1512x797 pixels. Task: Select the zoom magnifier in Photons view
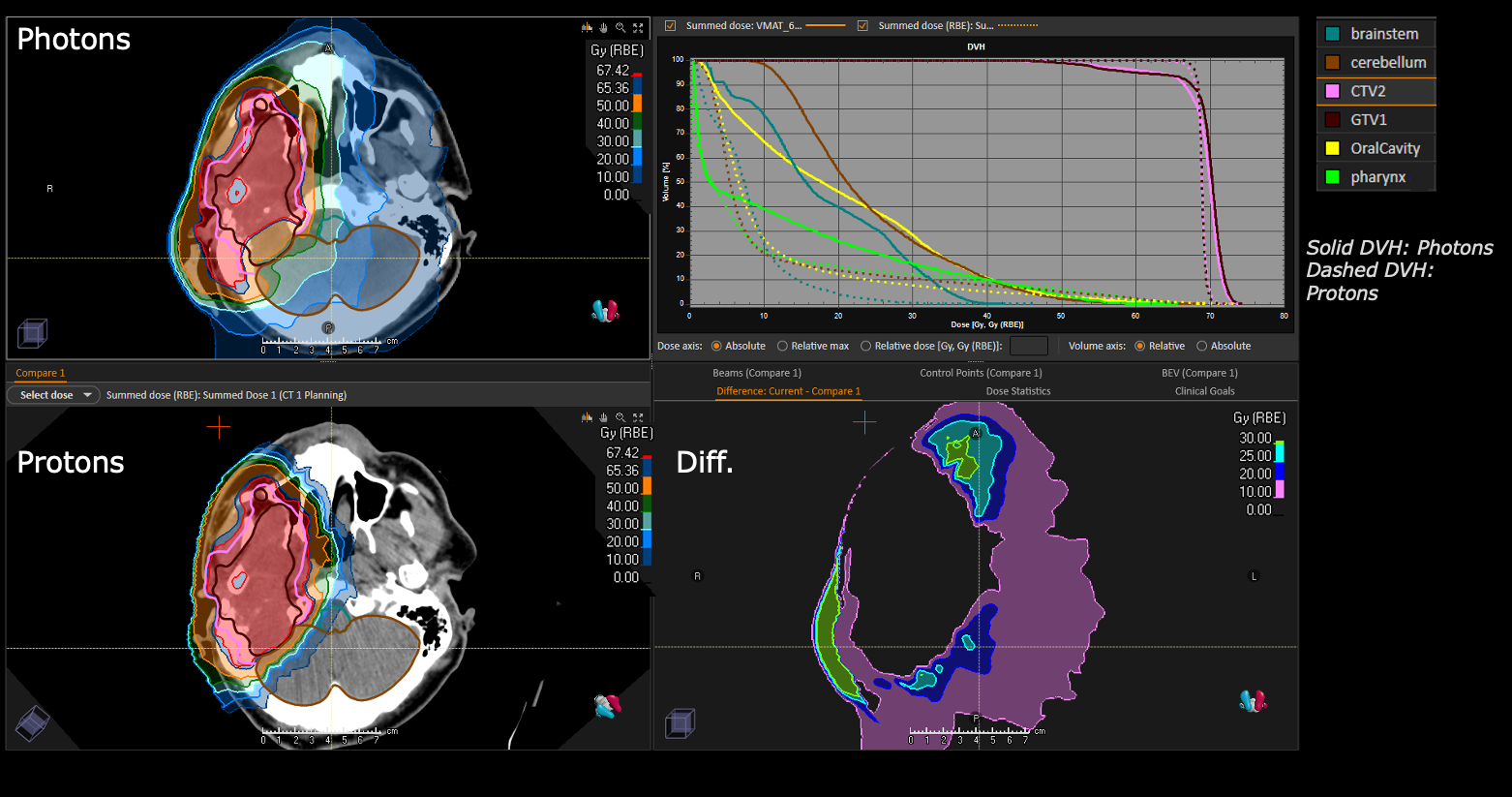620,28
